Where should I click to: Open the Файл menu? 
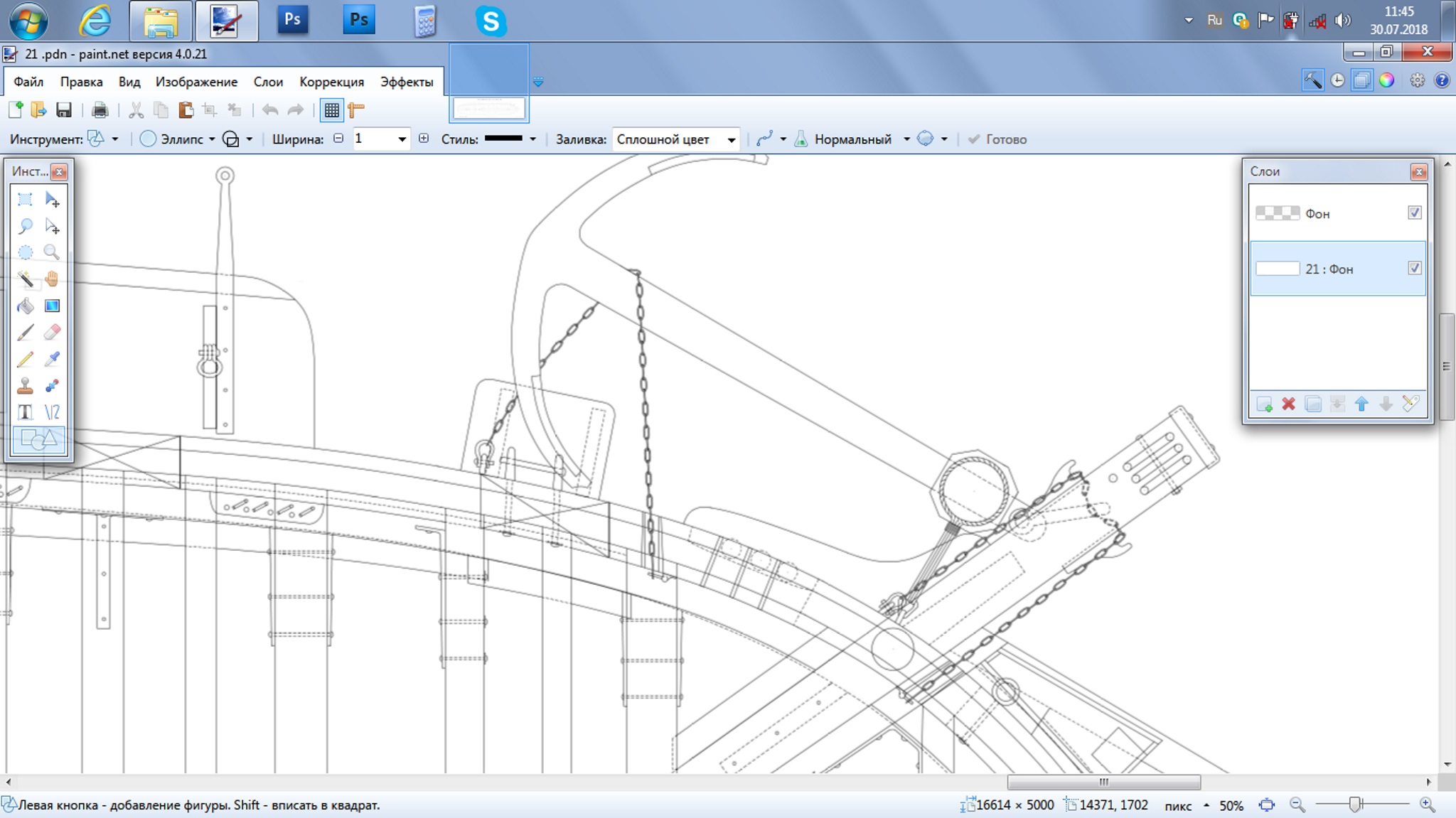point(28,82)
